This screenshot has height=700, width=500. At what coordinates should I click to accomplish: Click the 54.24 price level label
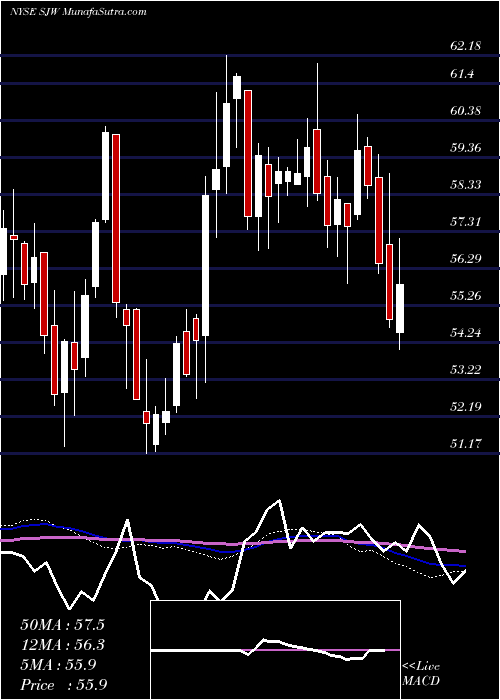466,333
